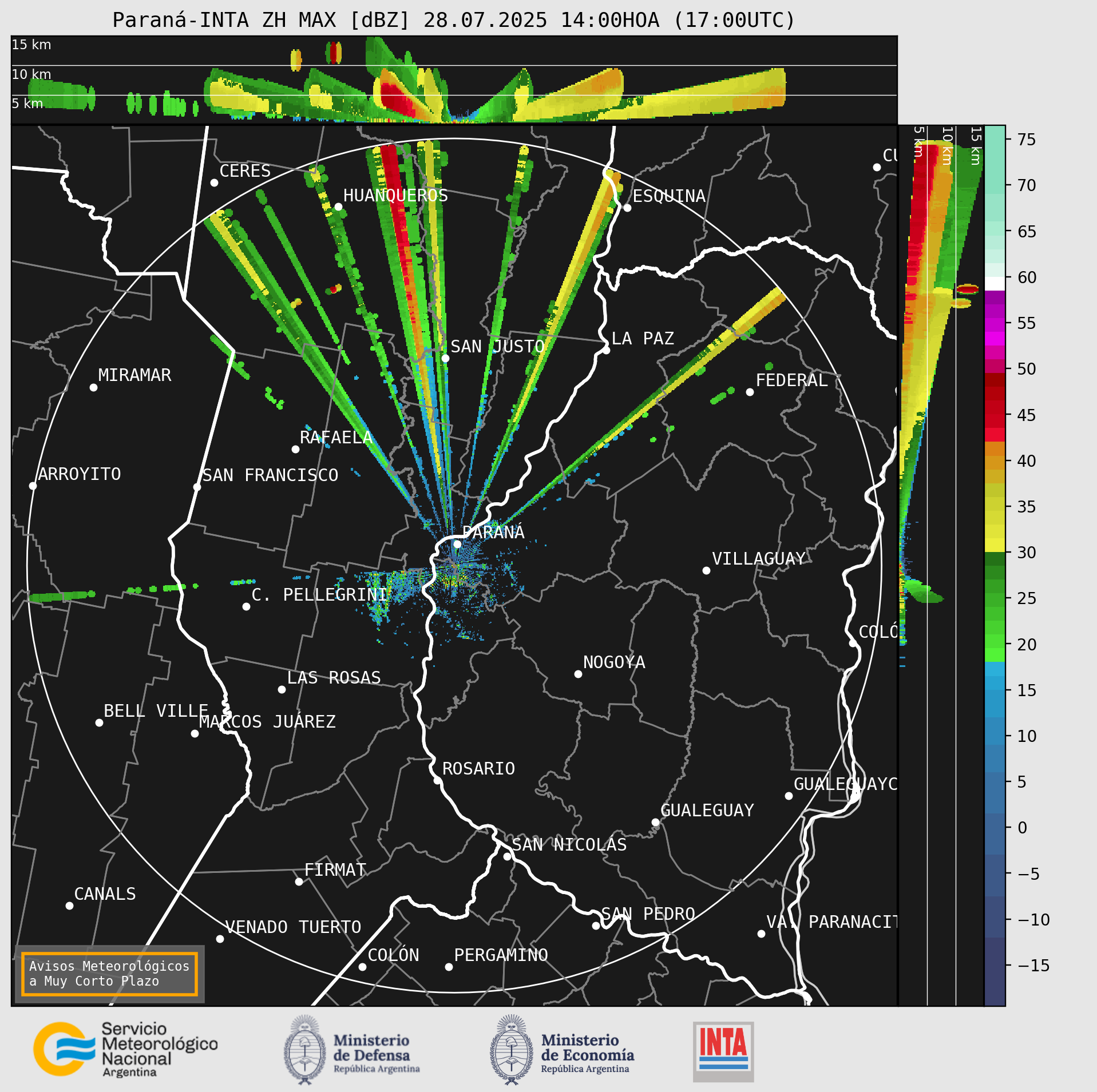Select the SAN FRANCISCO city marker dot
This screenshot has width=1097, height=1092.
197,487
